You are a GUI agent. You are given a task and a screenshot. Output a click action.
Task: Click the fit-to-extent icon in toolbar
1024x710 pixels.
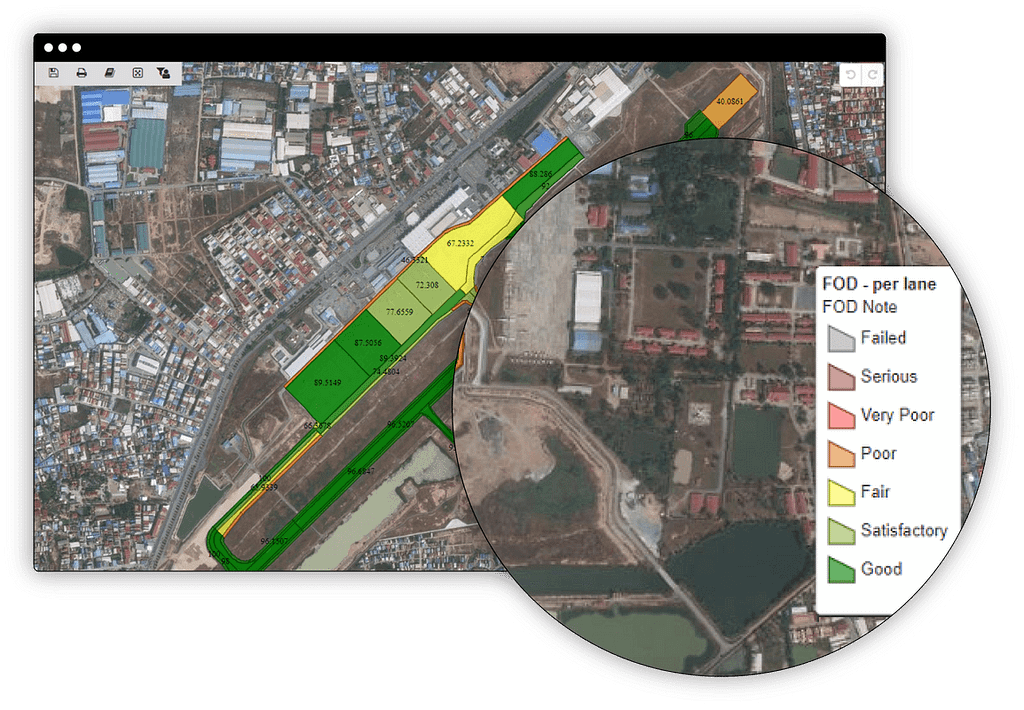point(137,73)
